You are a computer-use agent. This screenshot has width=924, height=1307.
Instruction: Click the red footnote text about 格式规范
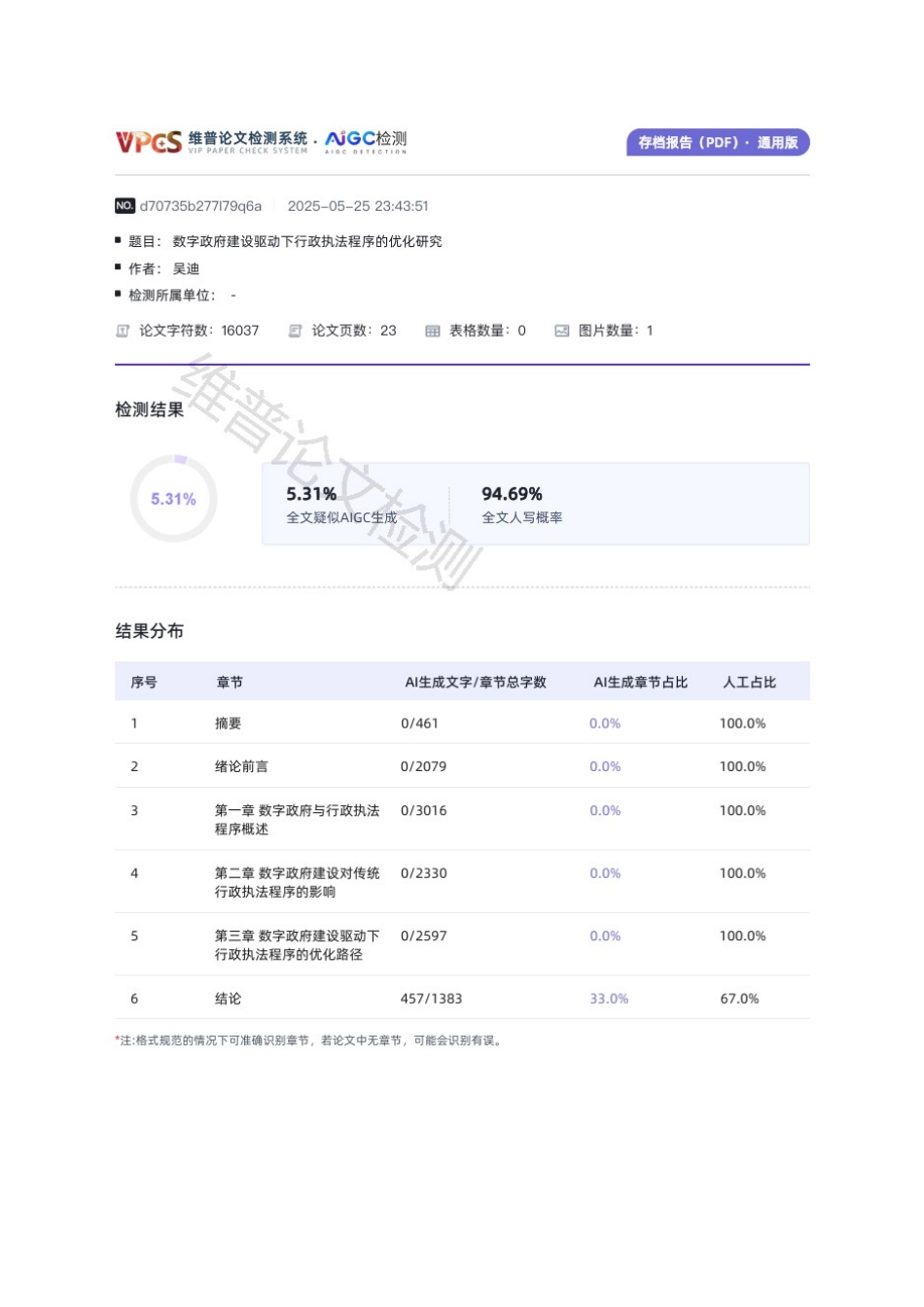307,1039
